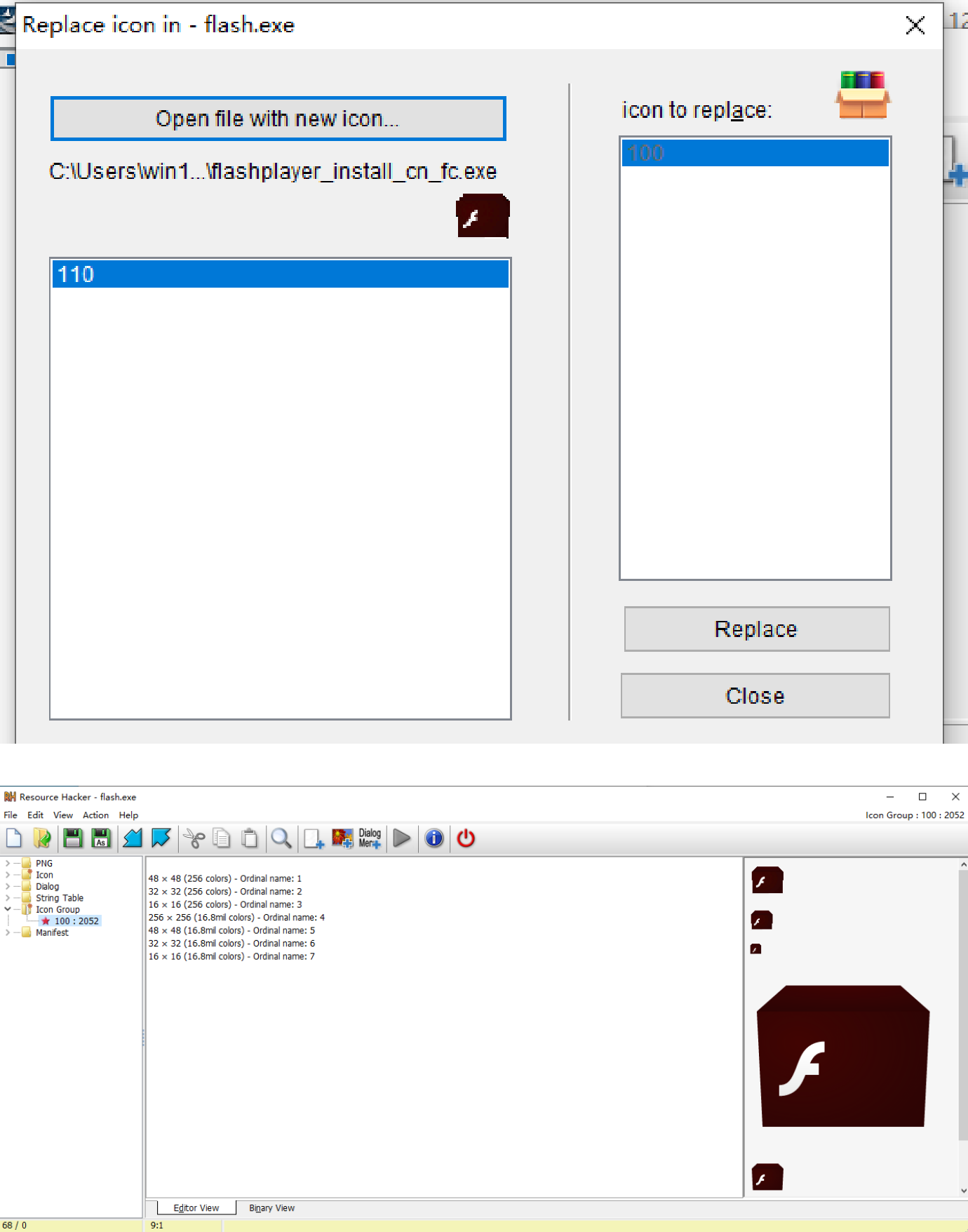Viewport: 968px width, 1232px height.
Task: Click the tiny 16x16 Flash icon preview
Action: pos(755,949)
